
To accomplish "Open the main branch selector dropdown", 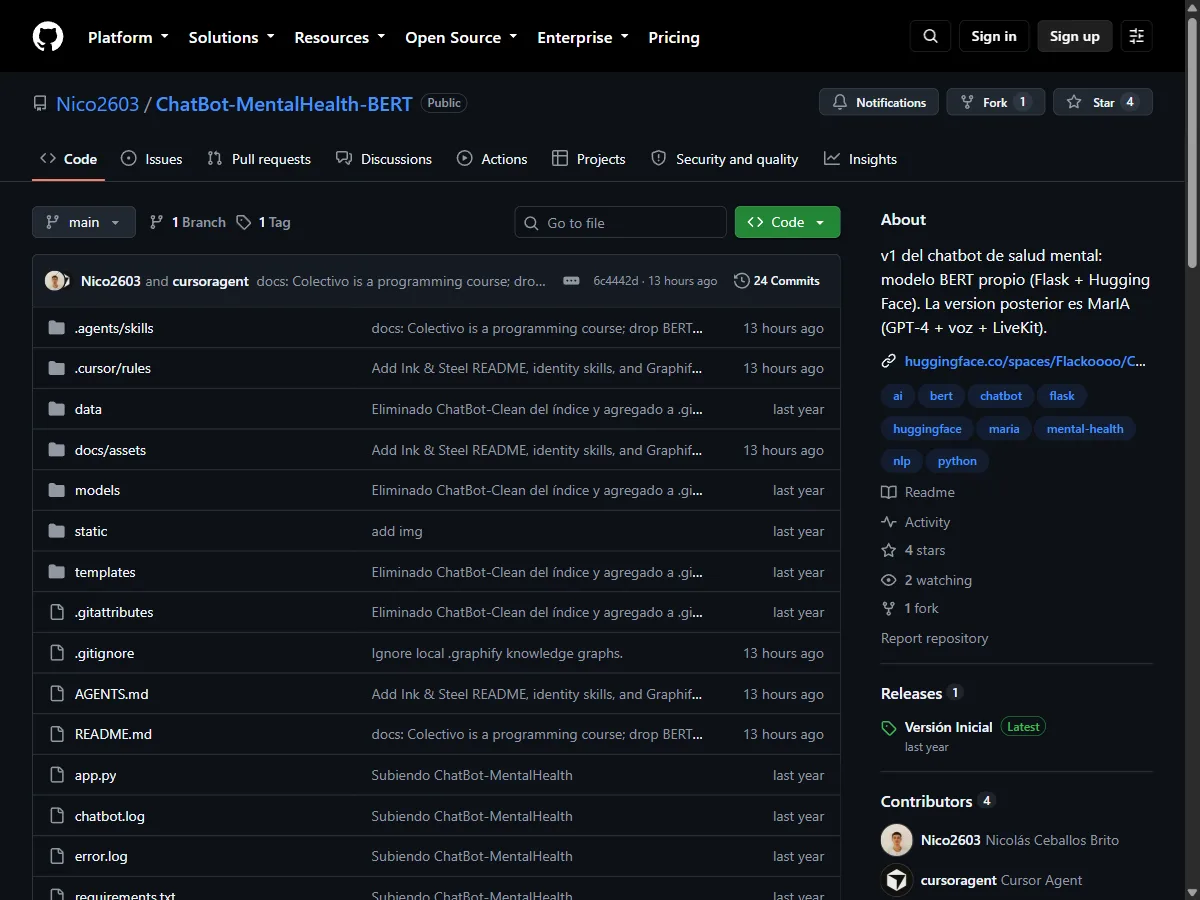I will (84, 222).
